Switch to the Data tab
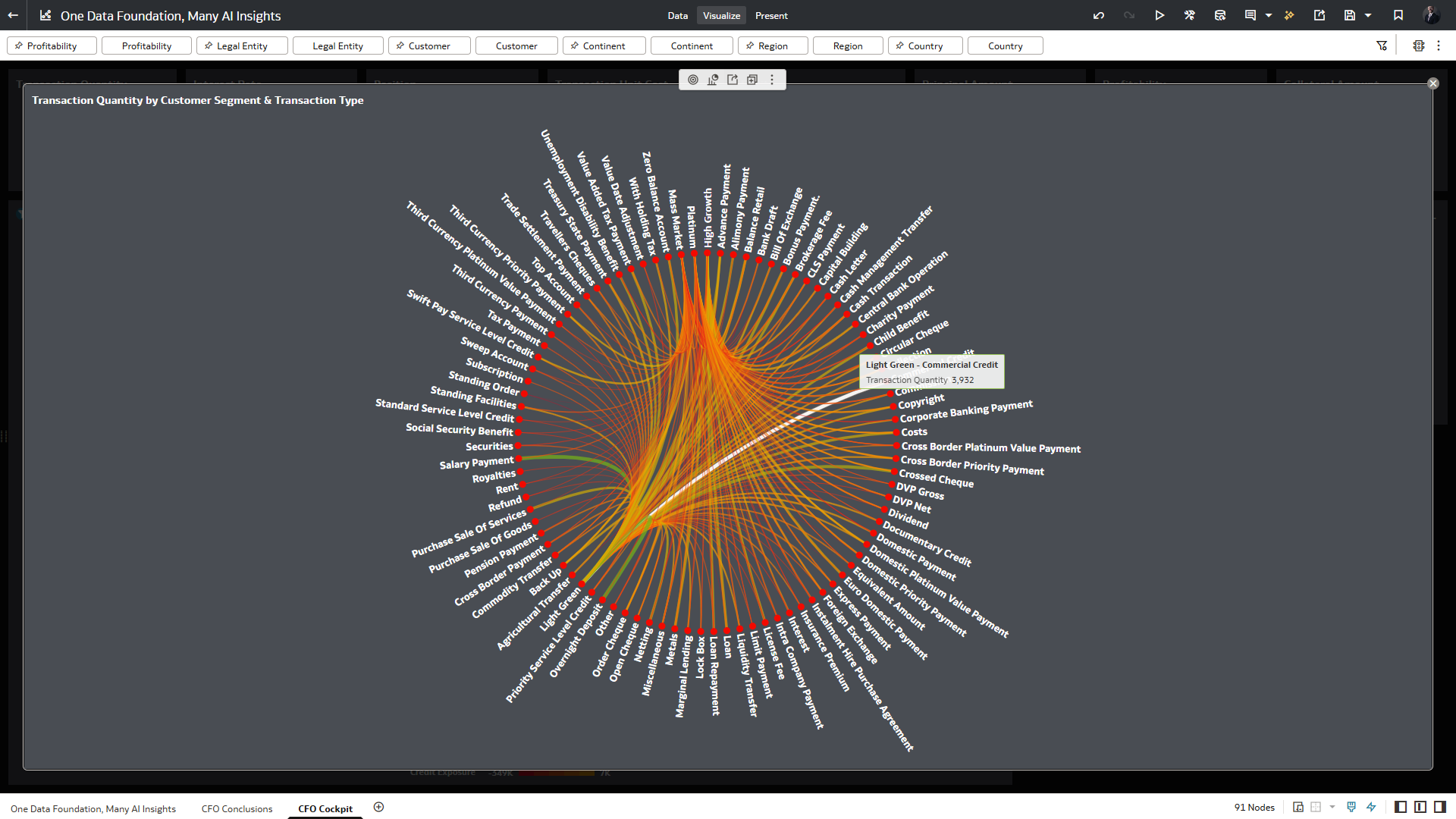Image resolution: width=1456 pixels, height=819 pixels. pos(677,15)
